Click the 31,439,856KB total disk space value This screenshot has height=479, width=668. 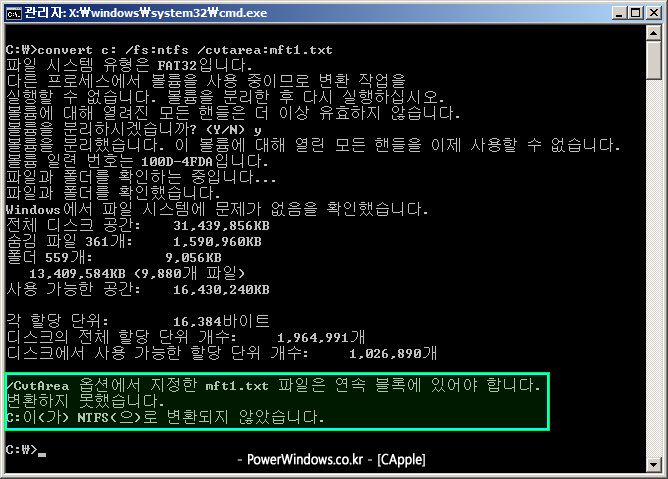(x=221, y=225)
